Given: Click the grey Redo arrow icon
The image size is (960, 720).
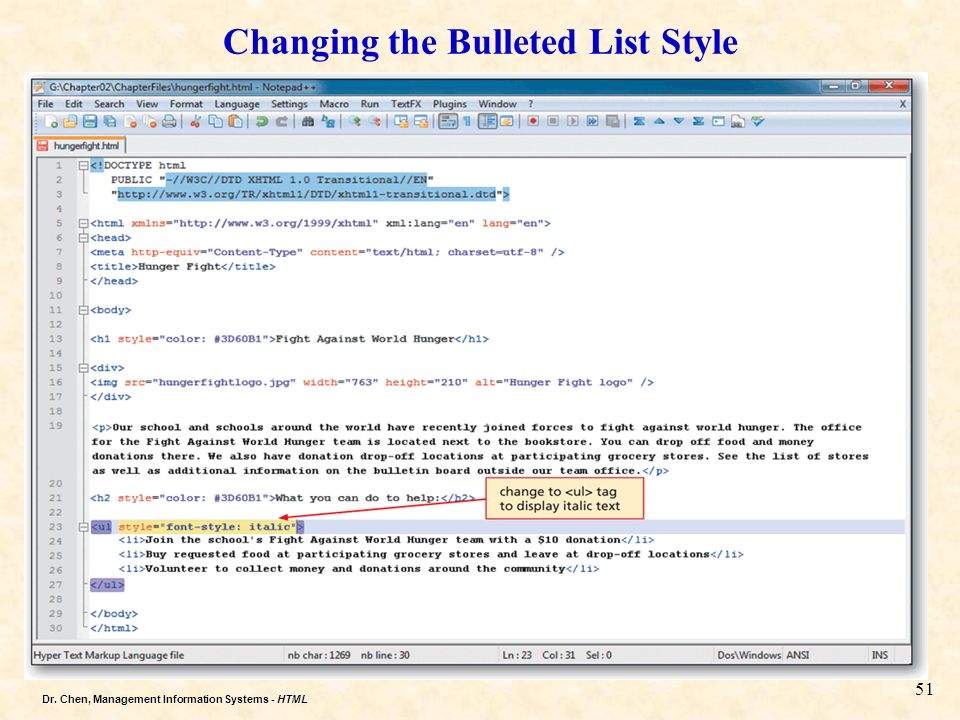Looking at the screenshot, I should click(x=282, y=122).
